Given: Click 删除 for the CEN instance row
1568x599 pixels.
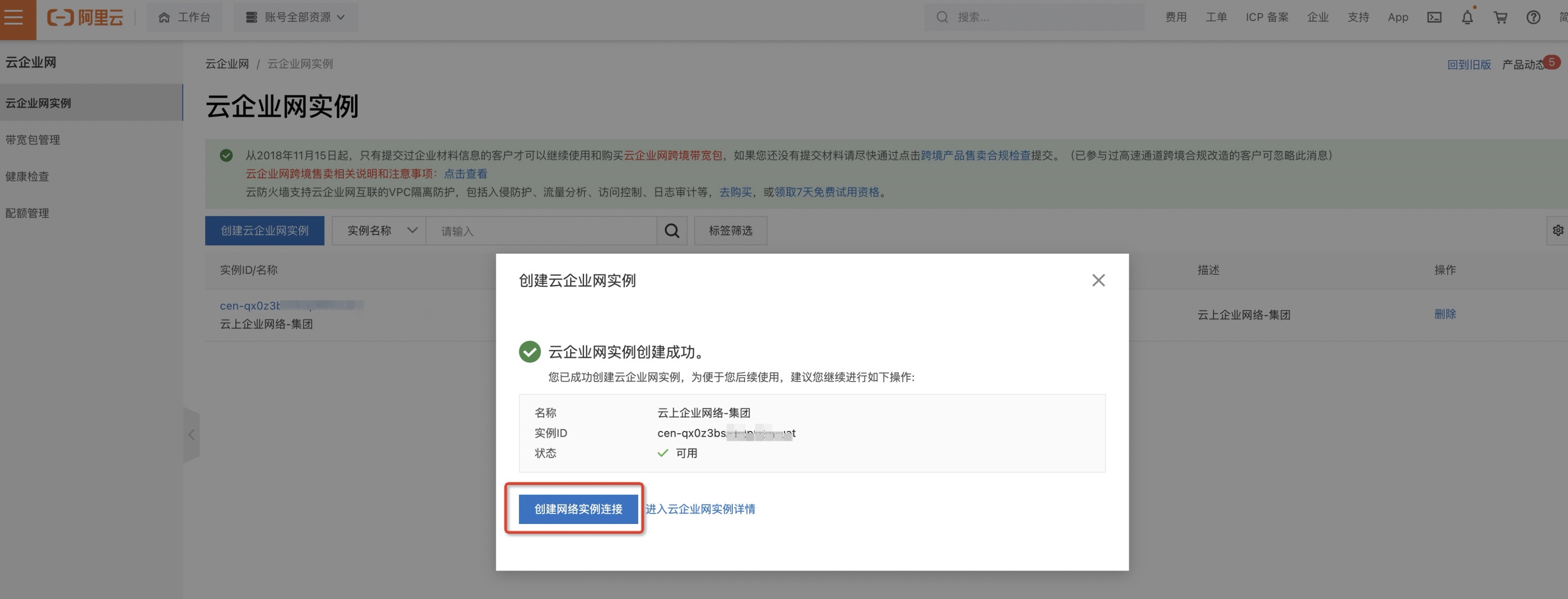Looking at the screenshot, I should [1445, 314].
